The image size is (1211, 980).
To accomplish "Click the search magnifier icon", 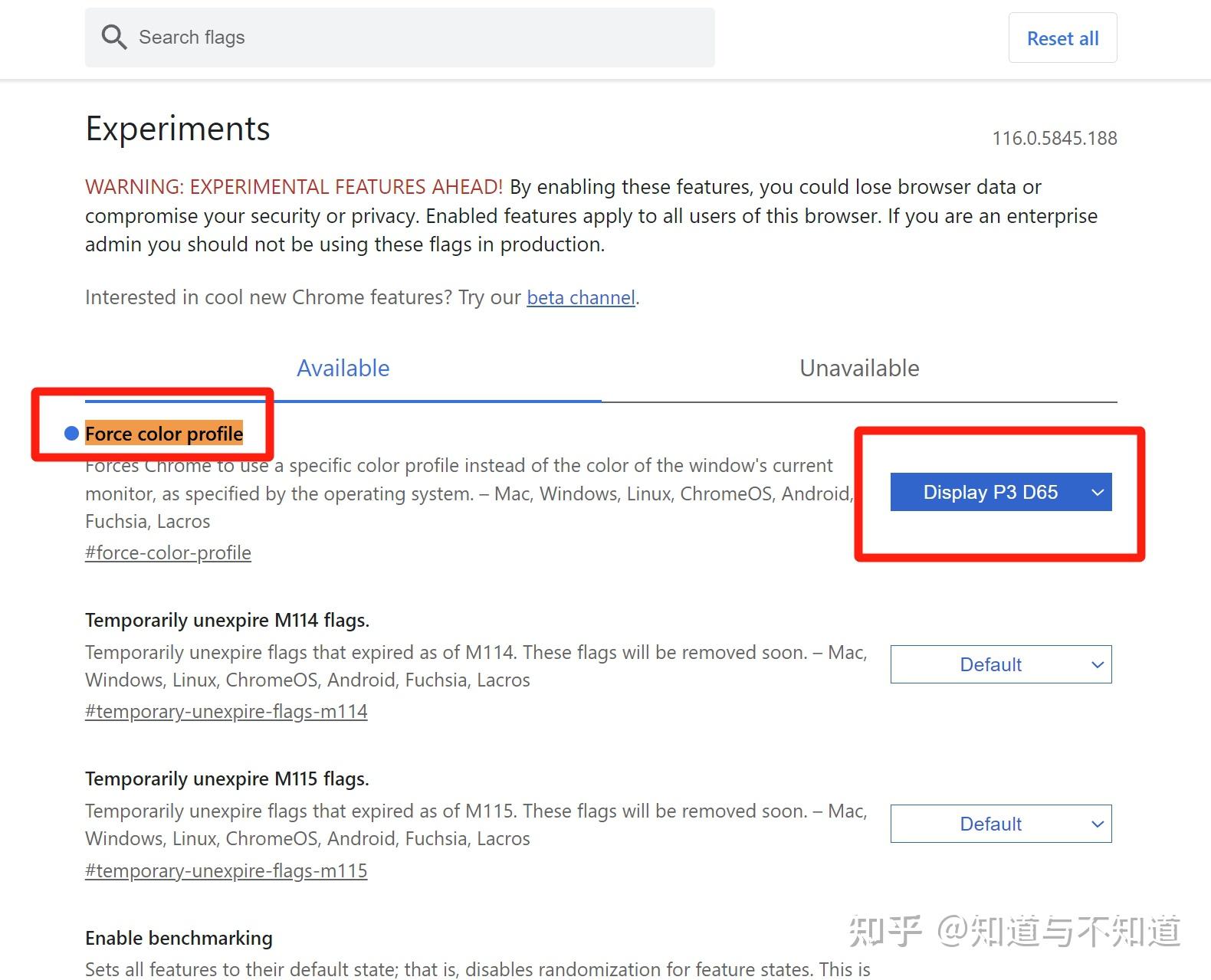I will click(114, 38).
